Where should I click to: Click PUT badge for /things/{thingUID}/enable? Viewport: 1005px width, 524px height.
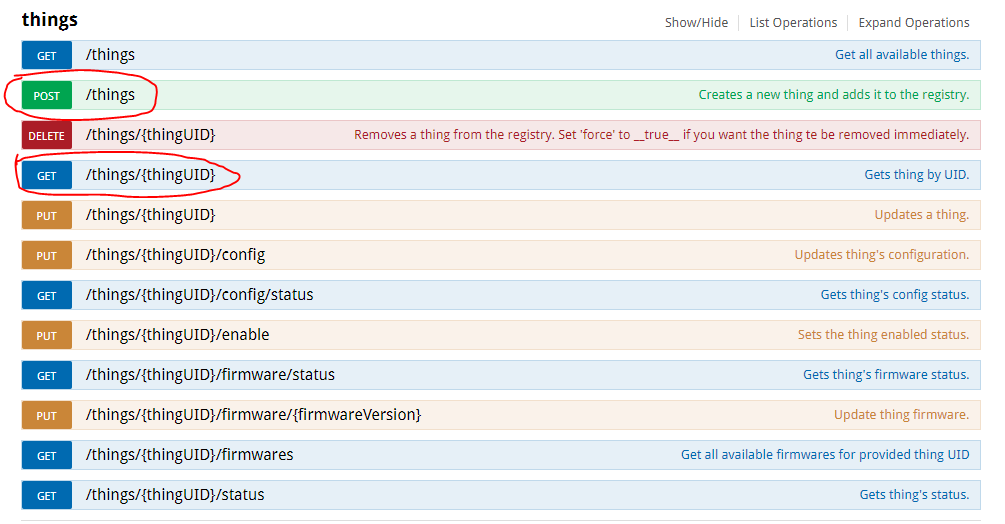[x=47, y=336]
